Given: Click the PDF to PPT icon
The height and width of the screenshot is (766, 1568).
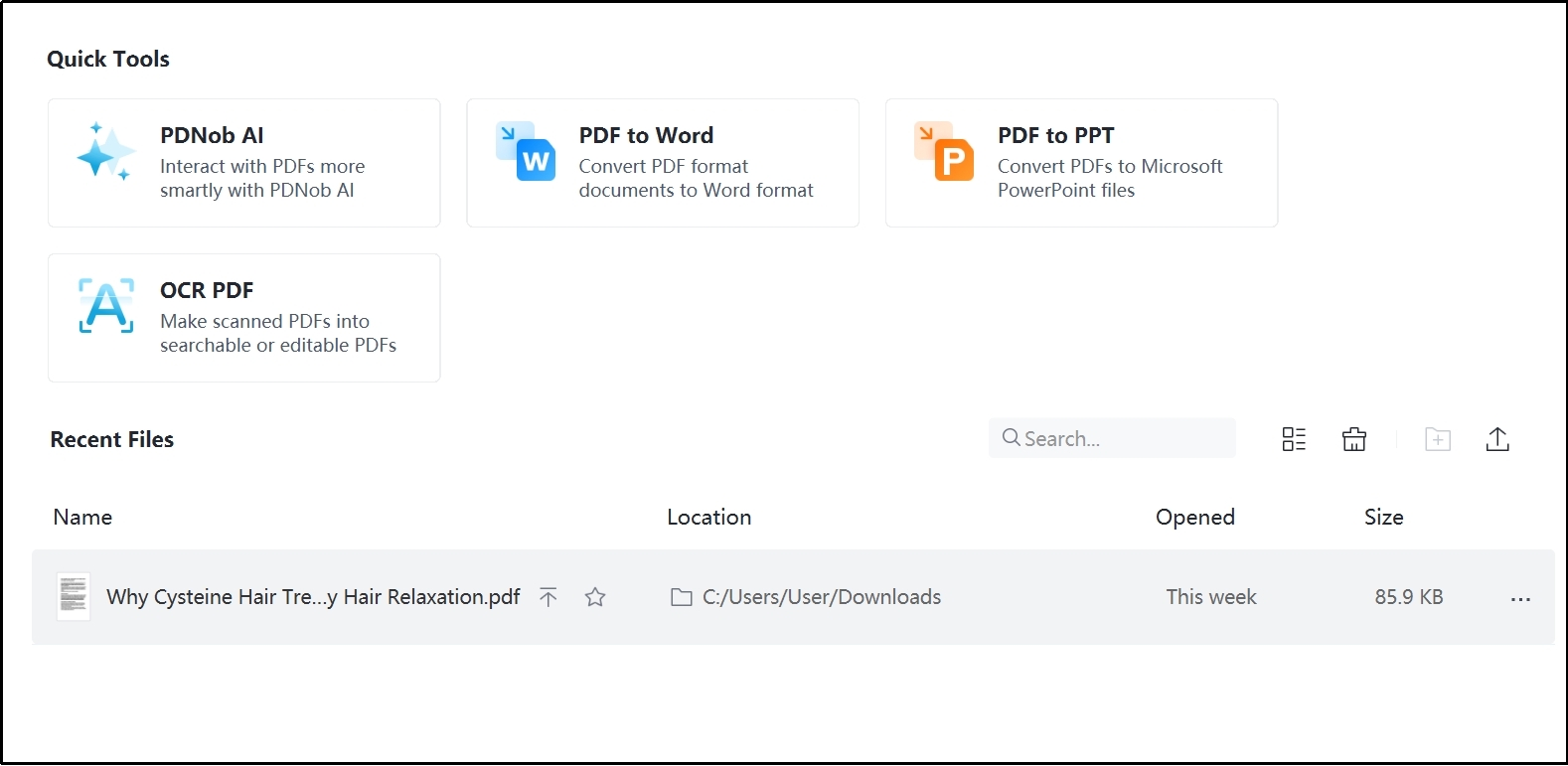Looking at the screenshot, I should pyautogui.click(x=944, y=152).
